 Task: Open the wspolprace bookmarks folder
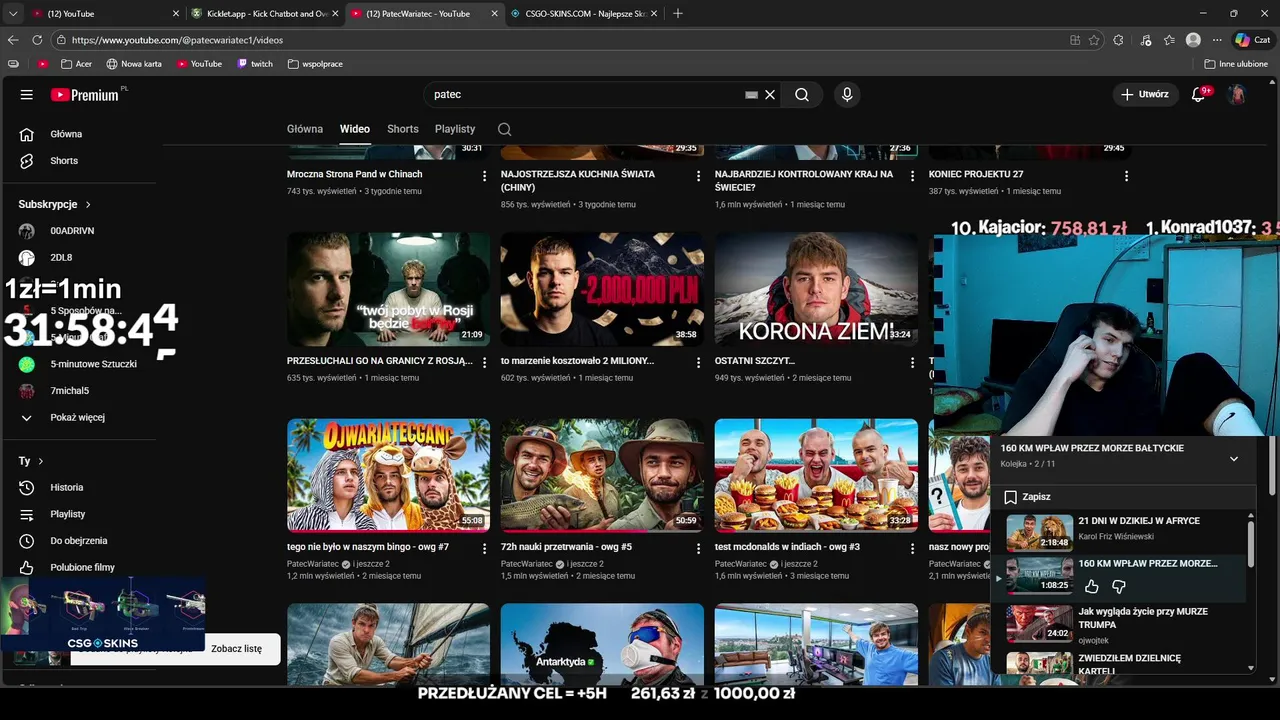(315, 64)
